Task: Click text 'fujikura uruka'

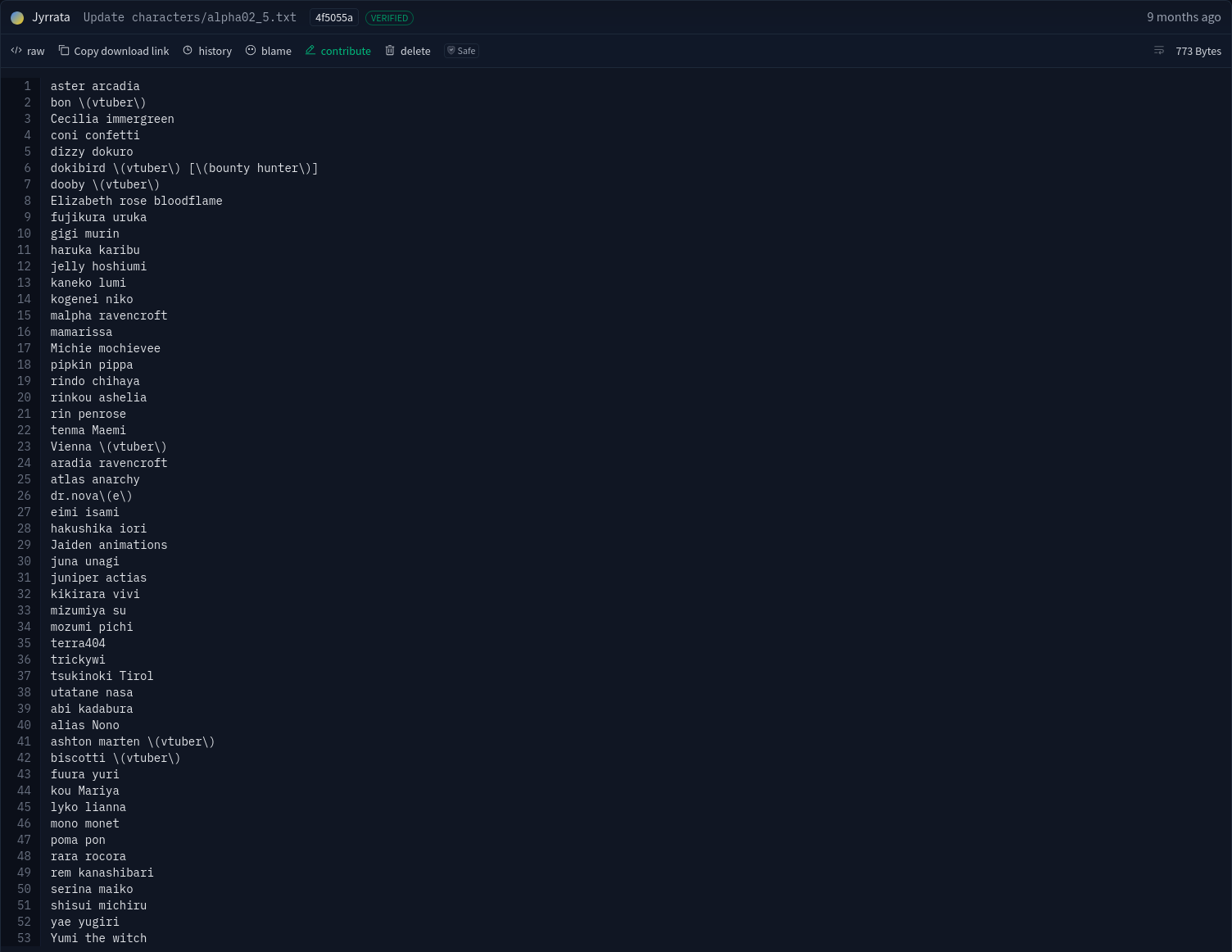Action: click(98, 217)
